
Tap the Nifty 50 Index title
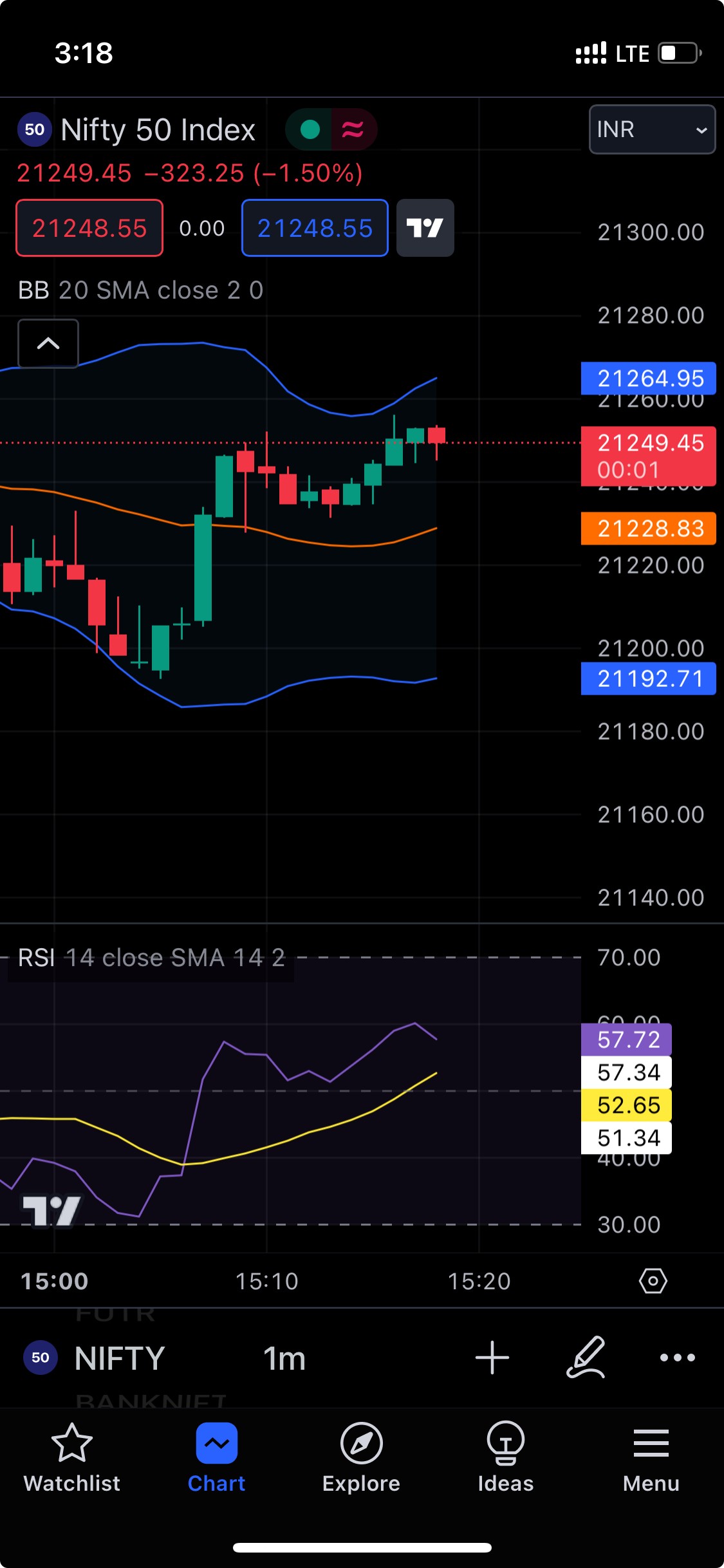[x=158, y=129]
